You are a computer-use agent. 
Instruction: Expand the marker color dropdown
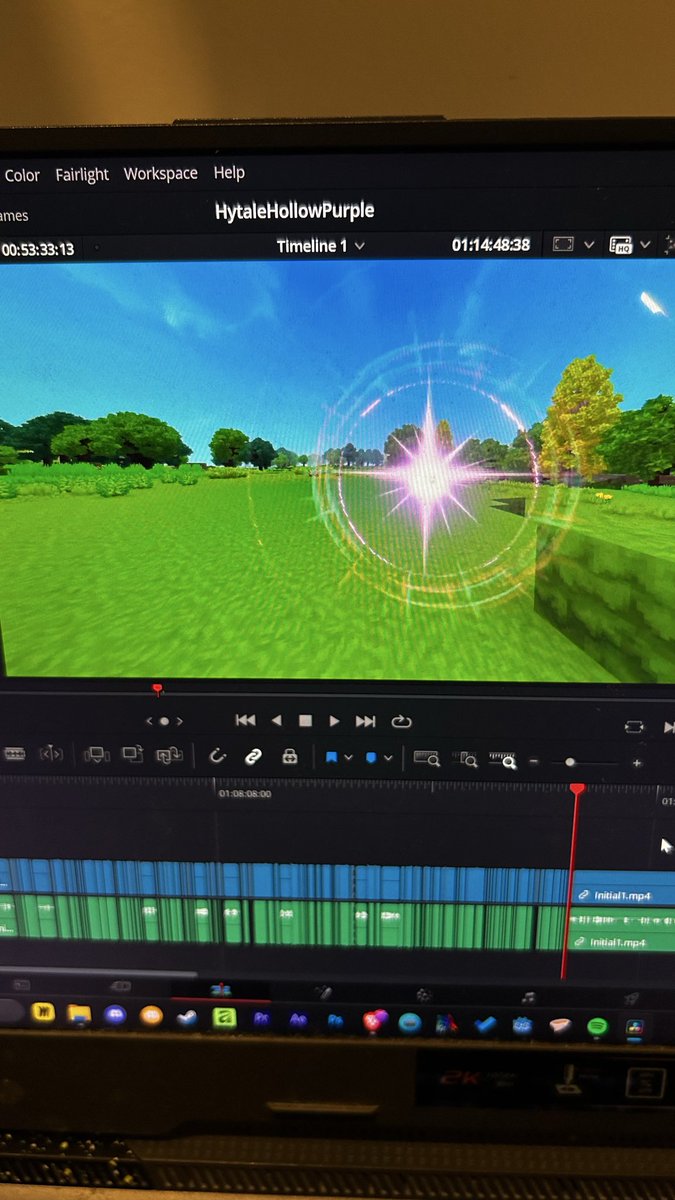(387, 759)
